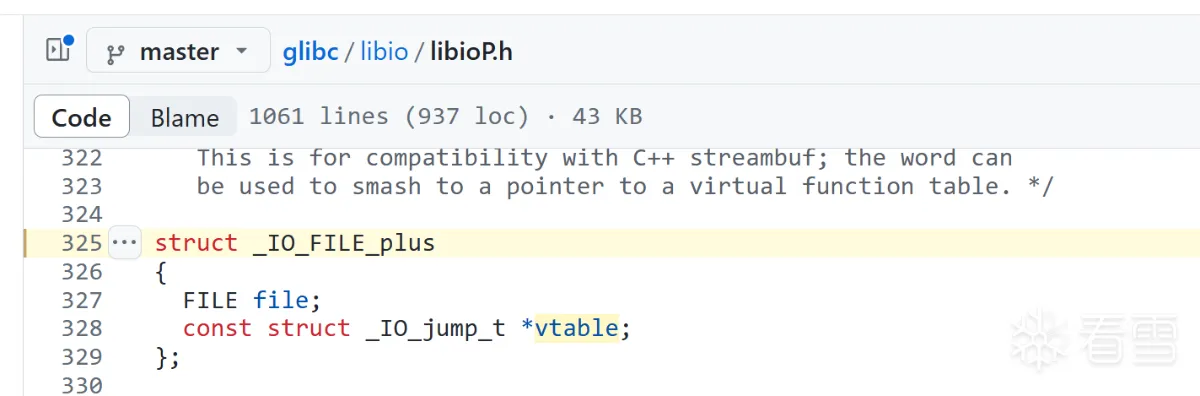The image size is (1200, 396).
Task: Click the FILE type on line 327
Action: click(x=210, y=300)
